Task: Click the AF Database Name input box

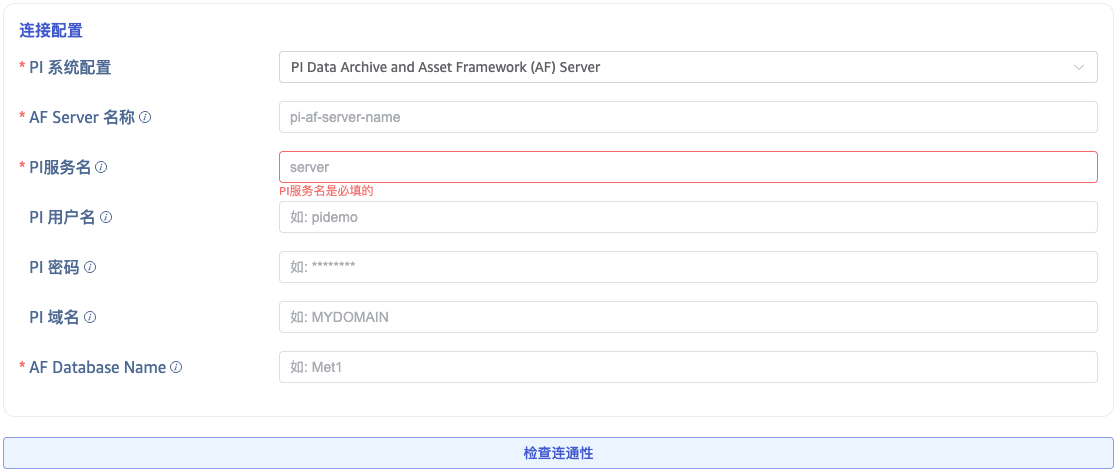Action: tap(688, 367)
